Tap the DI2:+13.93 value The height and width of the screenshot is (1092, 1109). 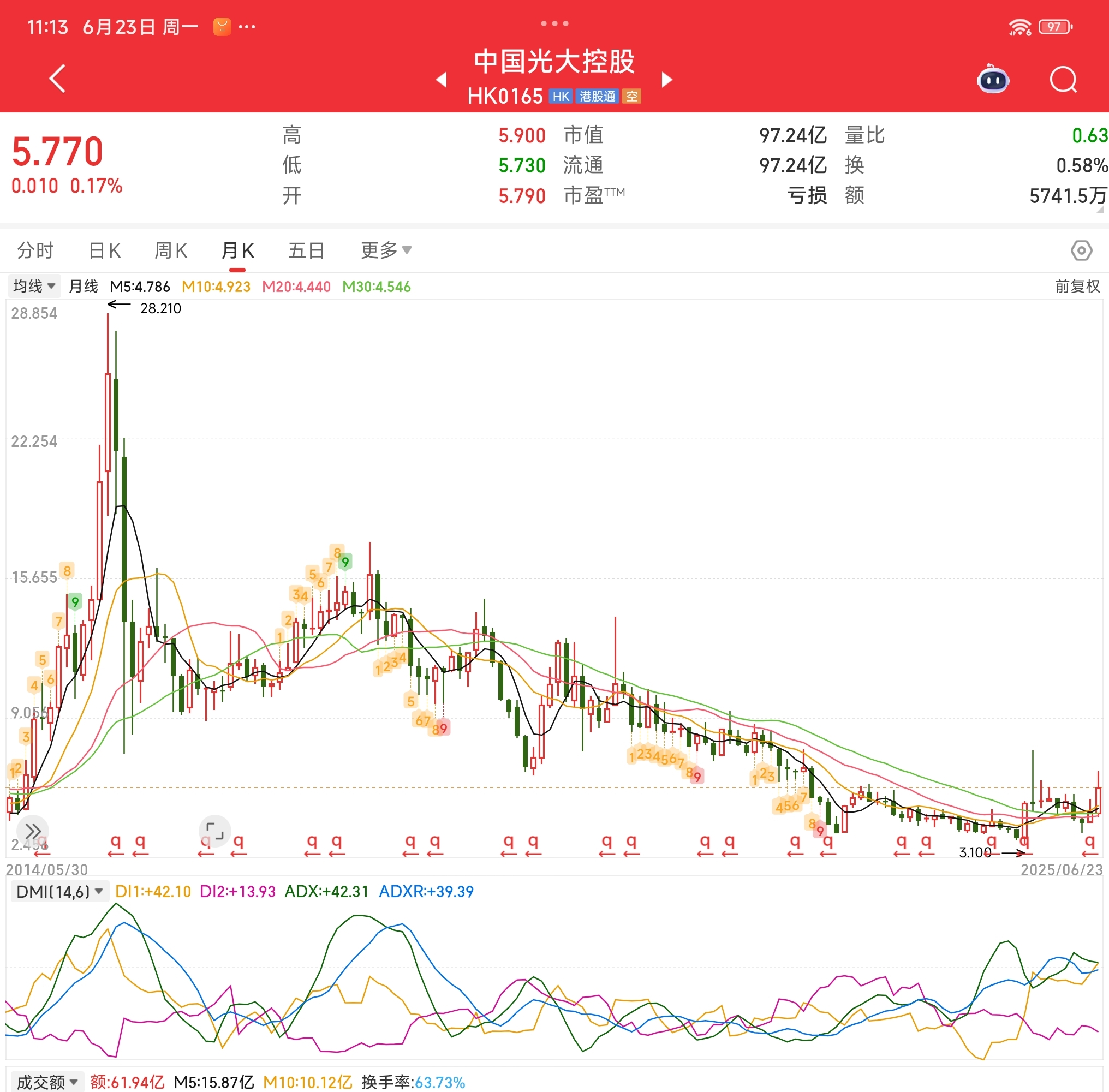click(237, 891)
